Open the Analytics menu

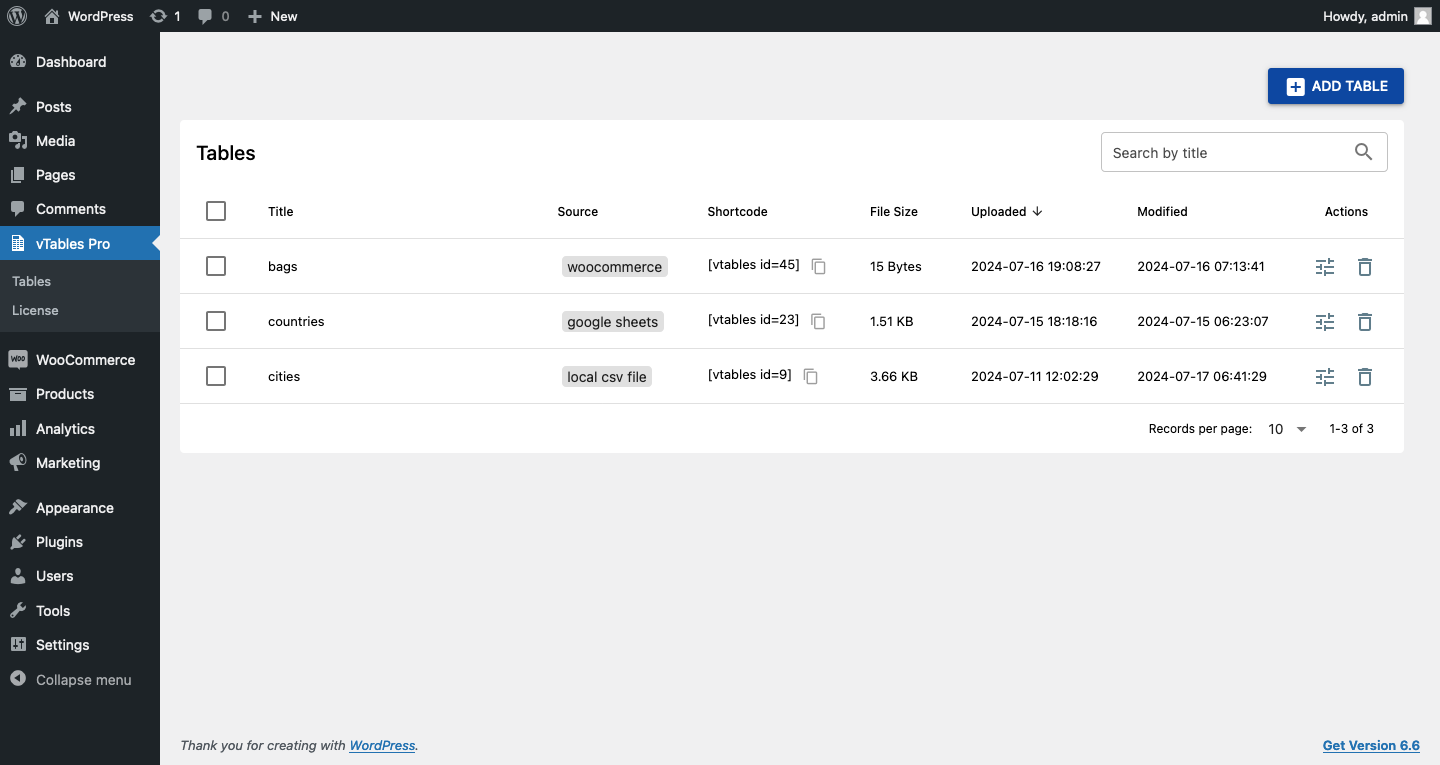point(80,429)
